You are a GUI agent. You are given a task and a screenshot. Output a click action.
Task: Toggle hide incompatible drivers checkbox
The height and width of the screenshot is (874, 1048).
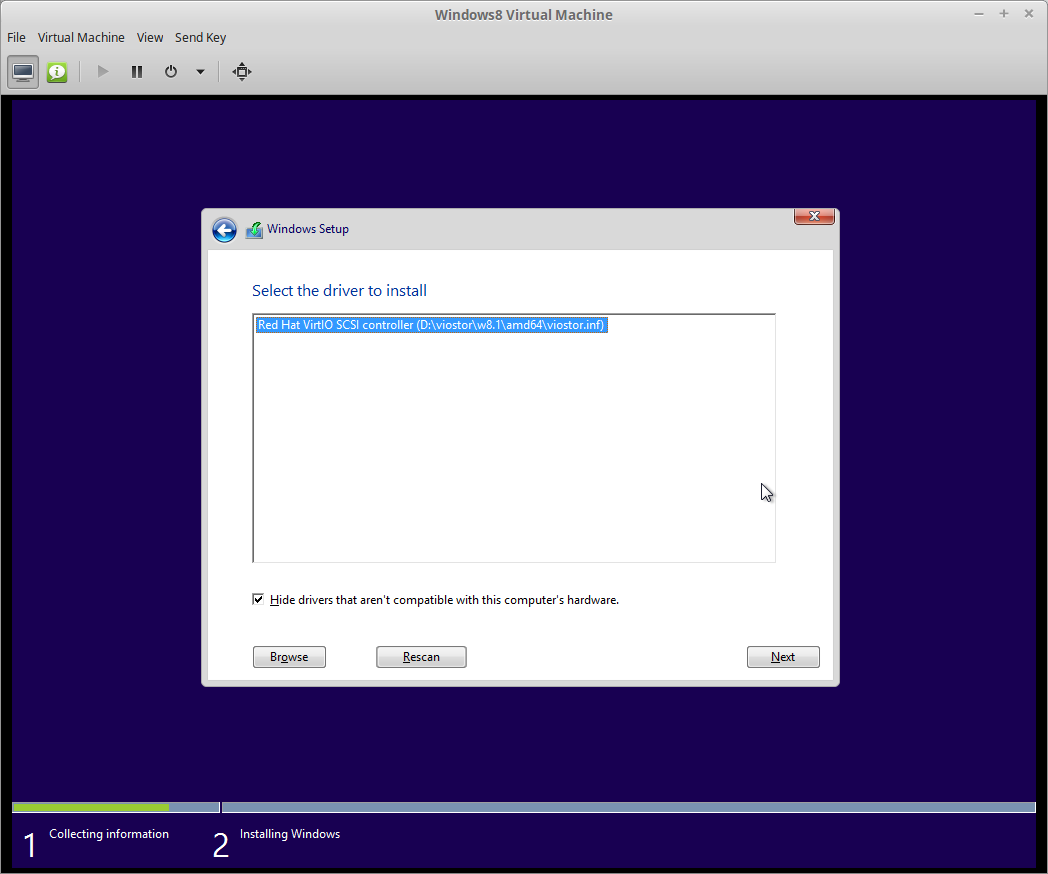(258, 599)
